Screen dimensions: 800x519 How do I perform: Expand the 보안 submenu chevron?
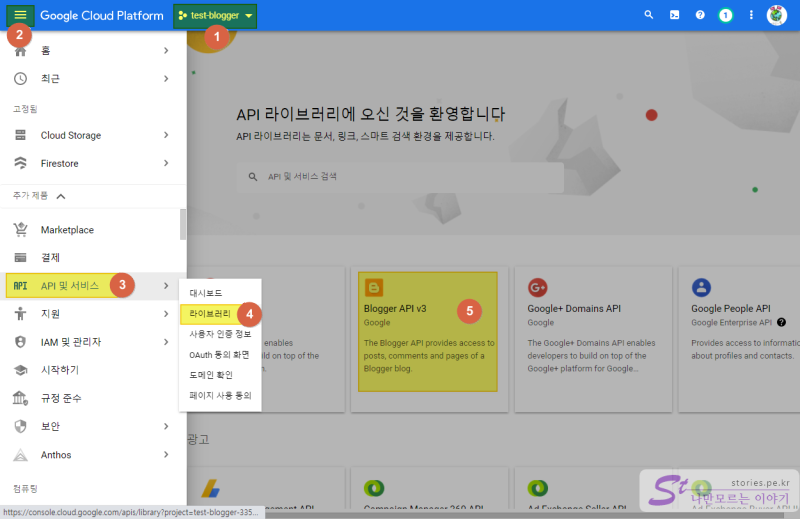(x=166, y=426)
